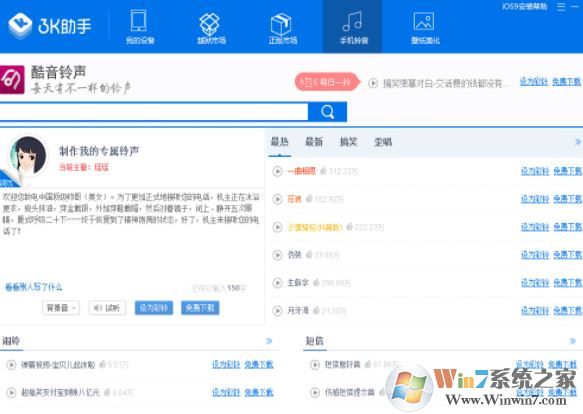Viewport: 583px width, 414px height.
Task: Click the 酷音铃声 pink logo icon
Action: point(12,80)
